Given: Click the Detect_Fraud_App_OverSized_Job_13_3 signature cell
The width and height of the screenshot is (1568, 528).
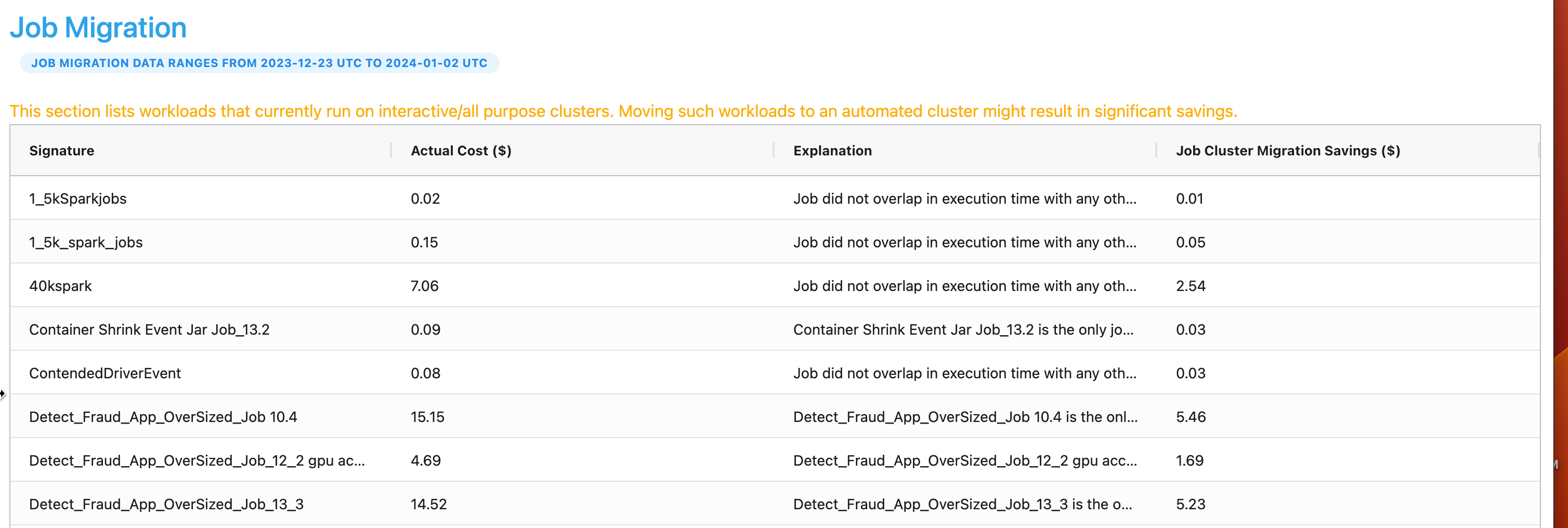Looking at the screenshot, I should tap(166, 505).
